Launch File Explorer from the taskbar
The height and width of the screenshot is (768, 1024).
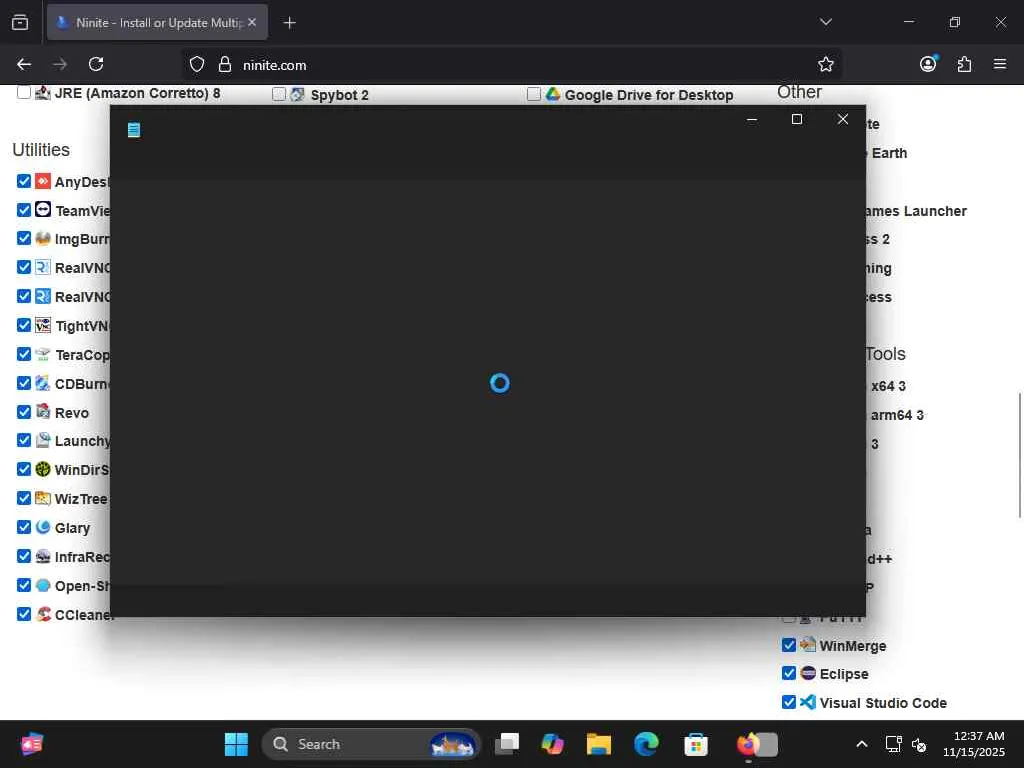tap(598, 744)
